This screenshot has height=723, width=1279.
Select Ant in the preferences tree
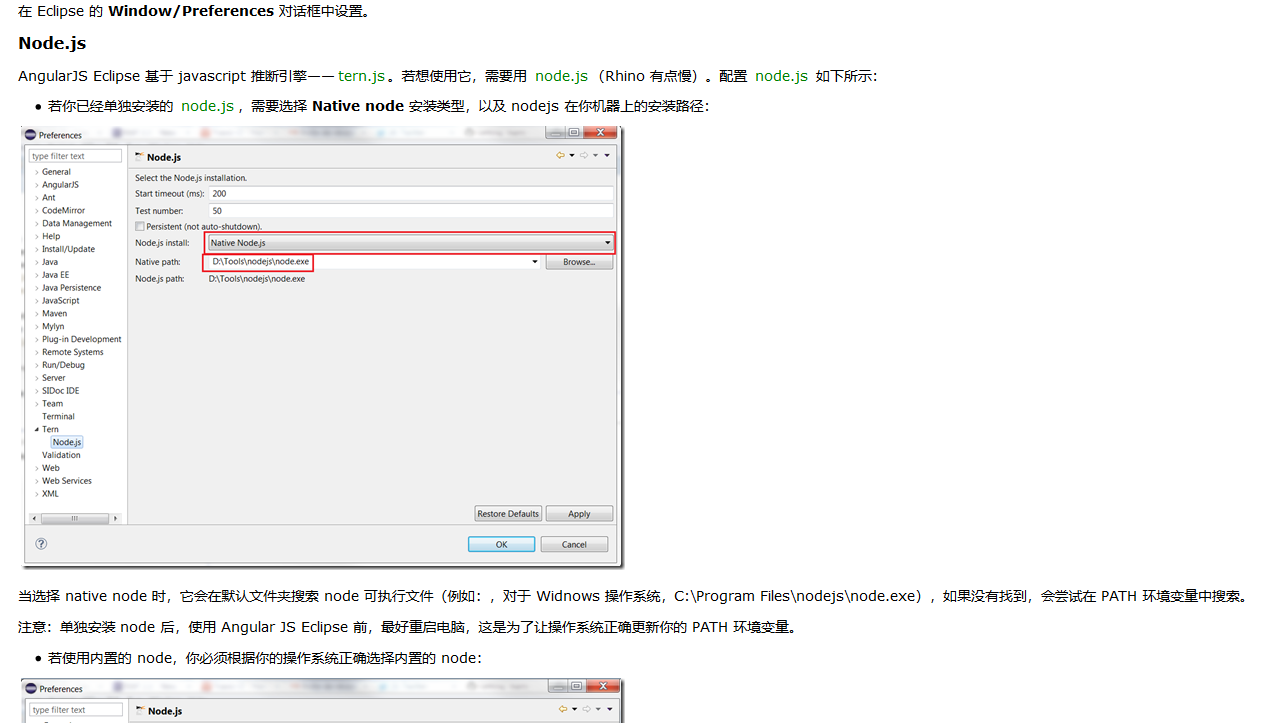(49, 198)
